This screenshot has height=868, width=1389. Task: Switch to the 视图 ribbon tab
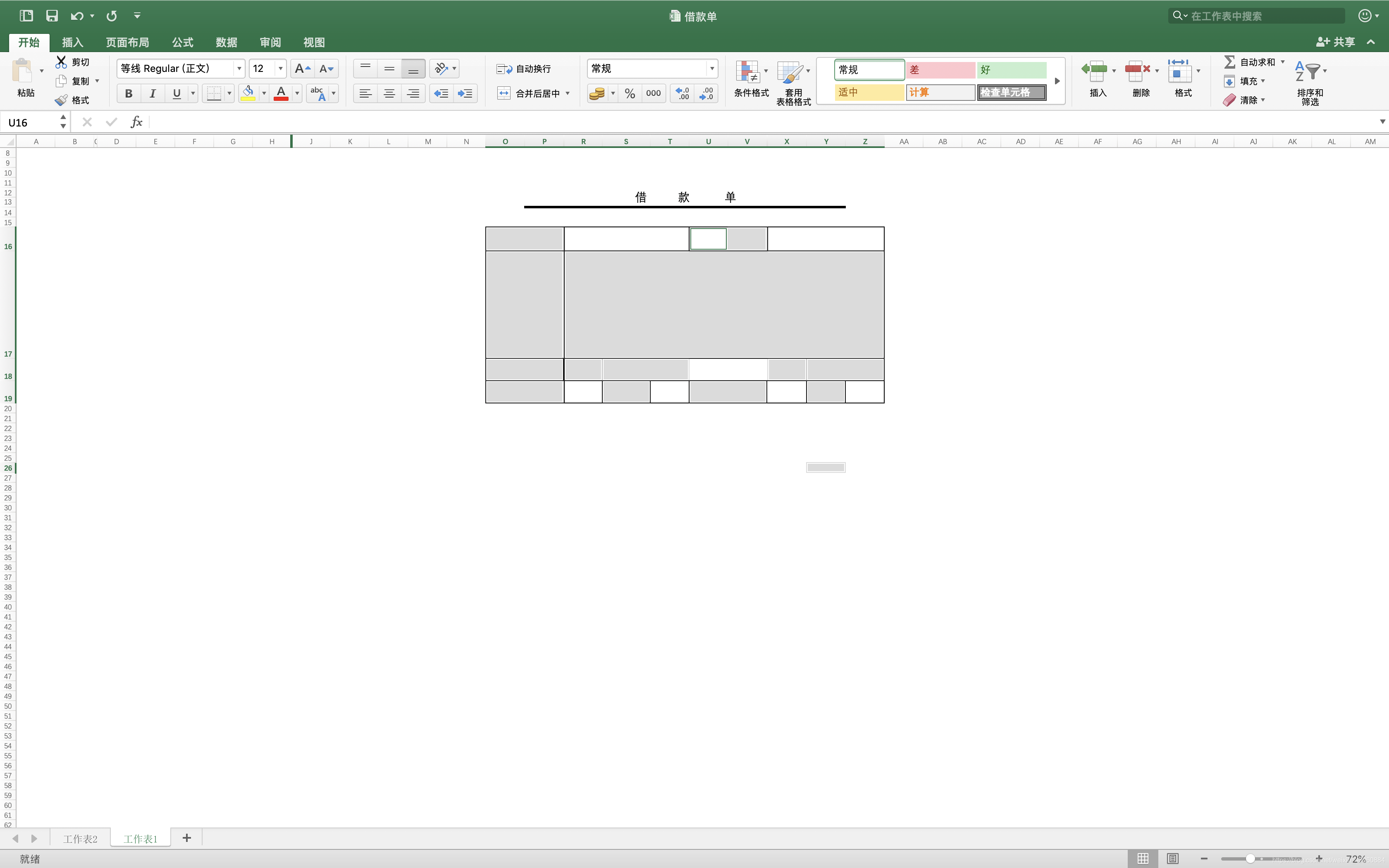(314, 43)
